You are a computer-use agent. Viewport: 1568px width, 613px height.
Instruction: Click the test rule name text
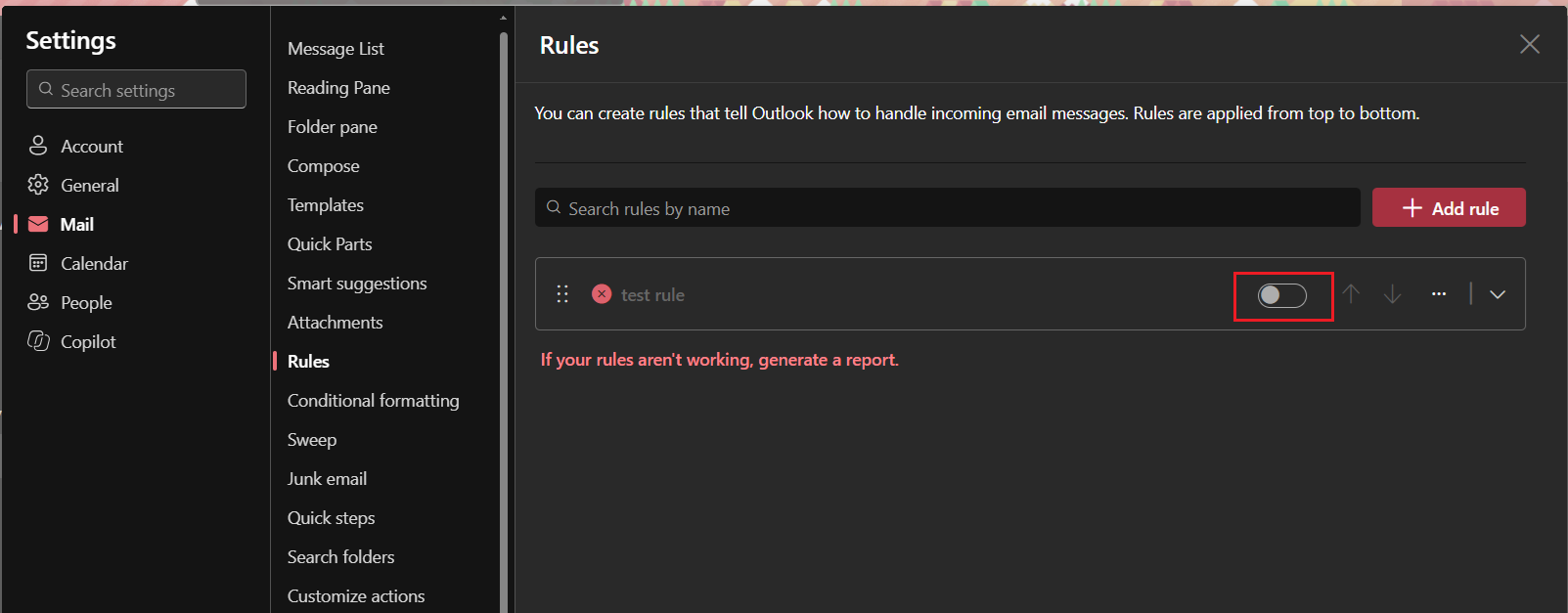click(652, 294)
